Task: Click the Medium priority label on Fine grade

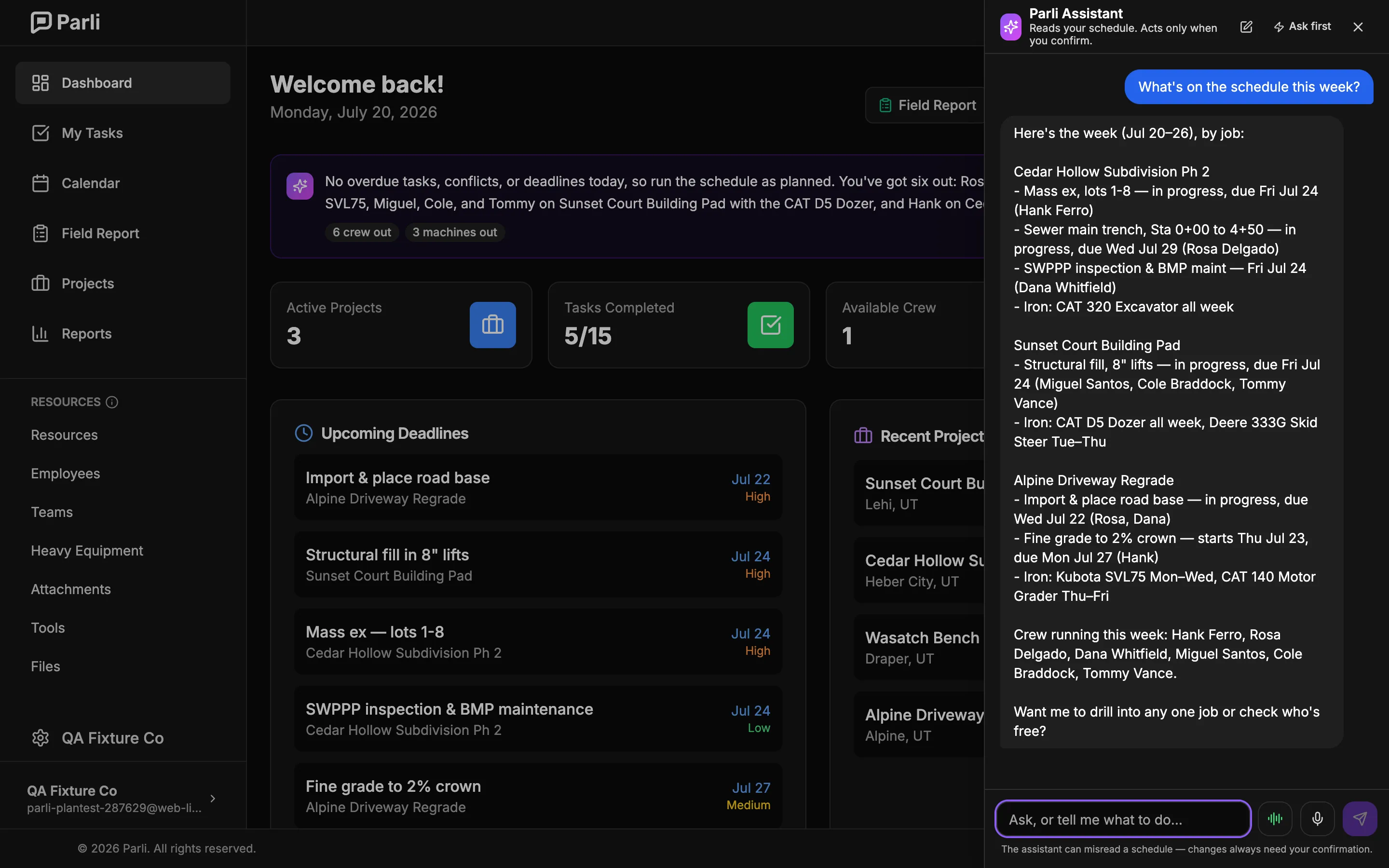Action: pos(749,805)
